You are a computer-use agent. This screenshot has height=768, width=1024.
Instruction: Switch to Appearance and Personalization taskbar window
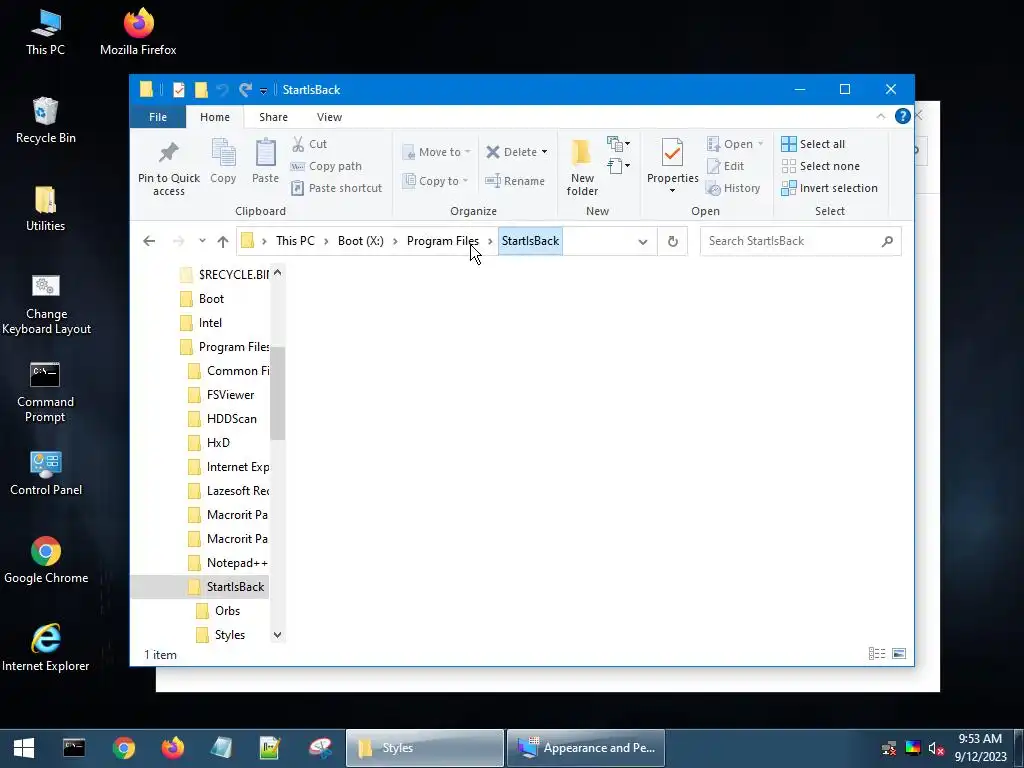point(586,748)
